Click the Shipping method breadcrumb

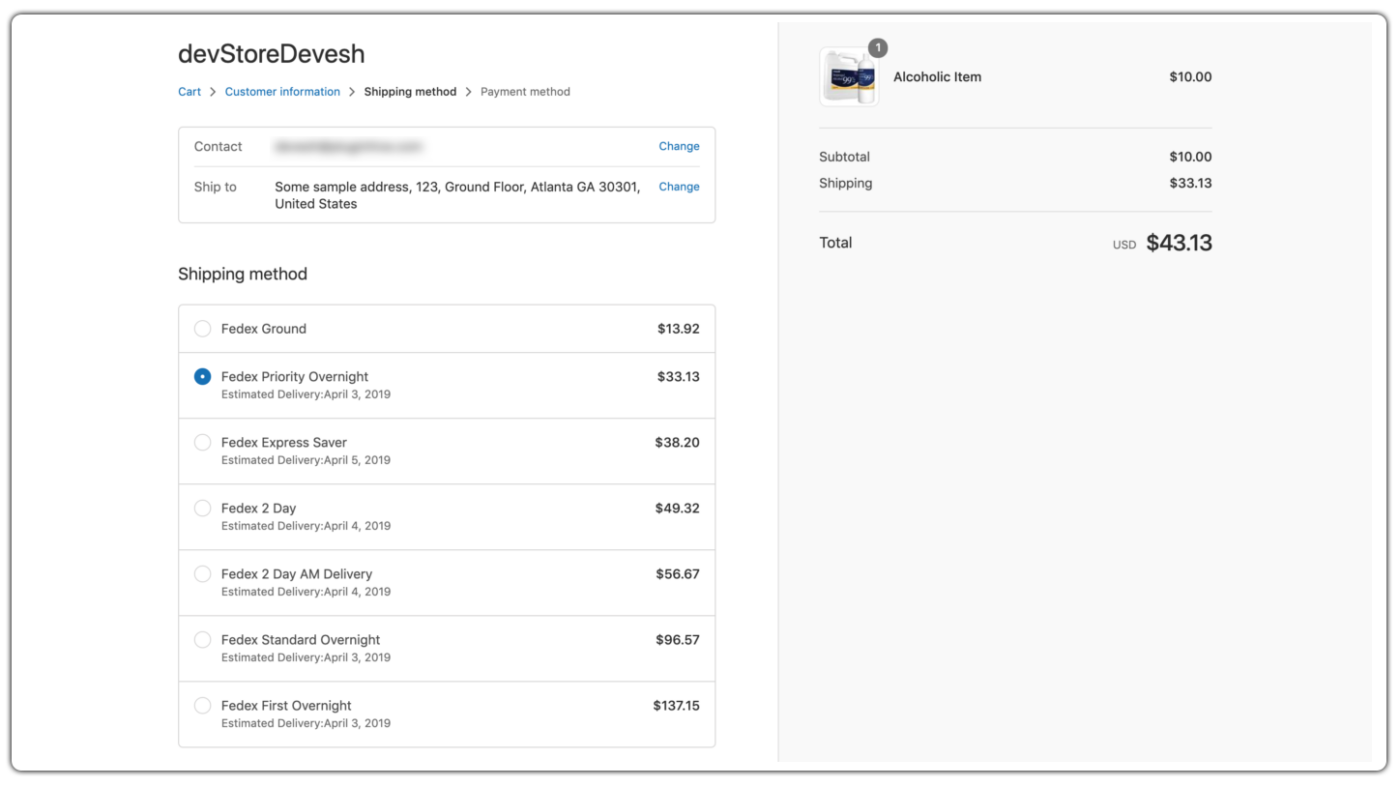(409, 92)
